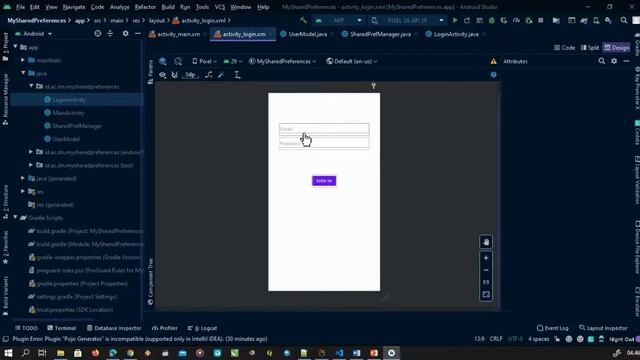Click the Debug app bug icon

coord(491,20)
